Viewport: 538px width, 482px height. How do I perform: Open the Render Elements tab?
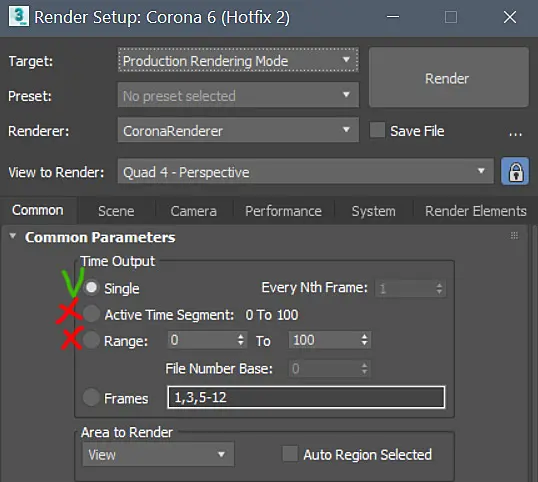pyautogui.click(x=476, y=211)
